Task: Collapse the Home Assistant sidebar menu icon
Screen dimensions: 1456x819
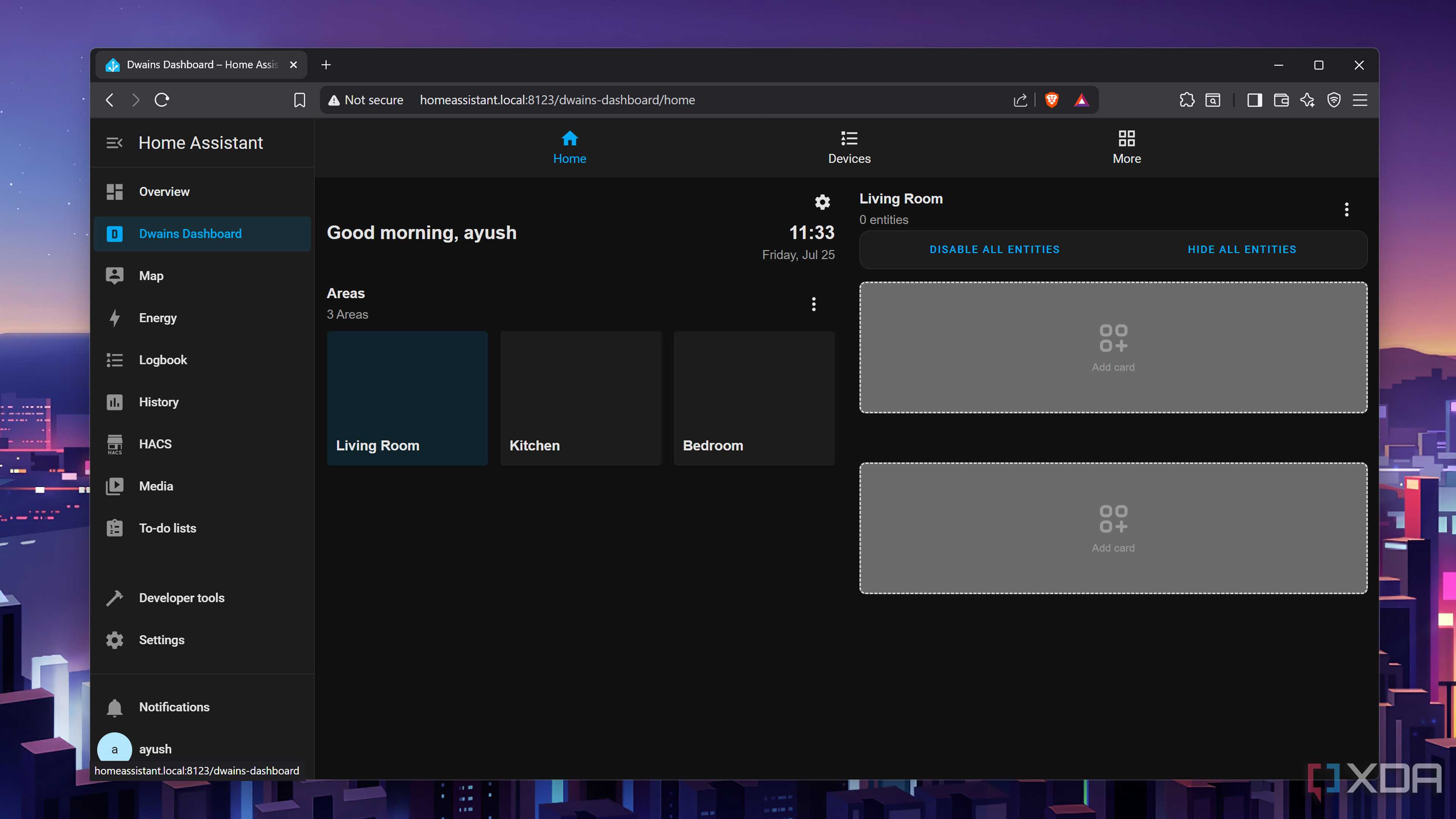Action: (115, 143)
